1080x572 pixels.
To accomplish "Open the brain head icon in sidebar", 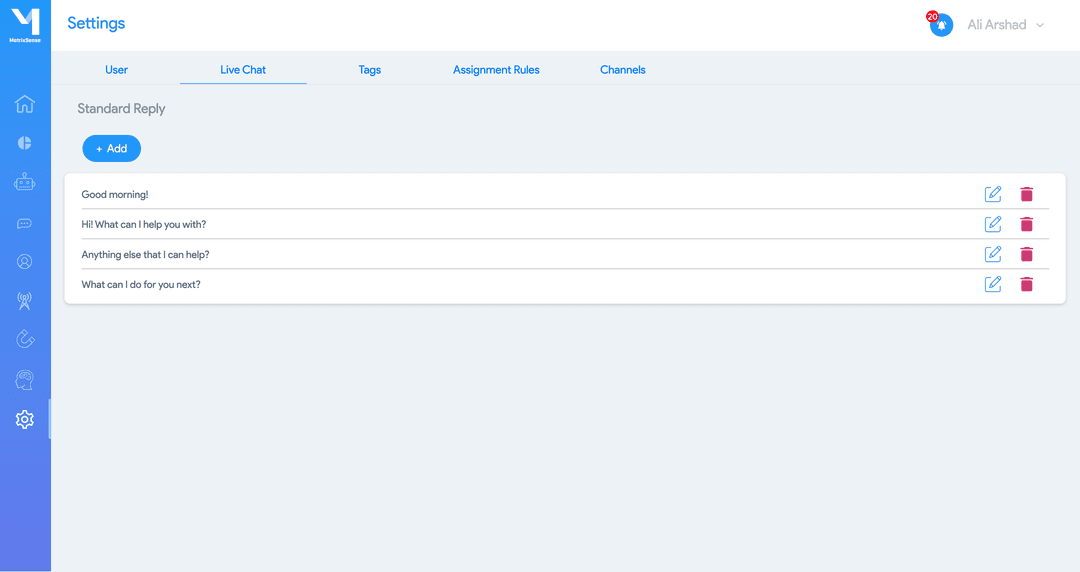I will click(x=25, y=379).
